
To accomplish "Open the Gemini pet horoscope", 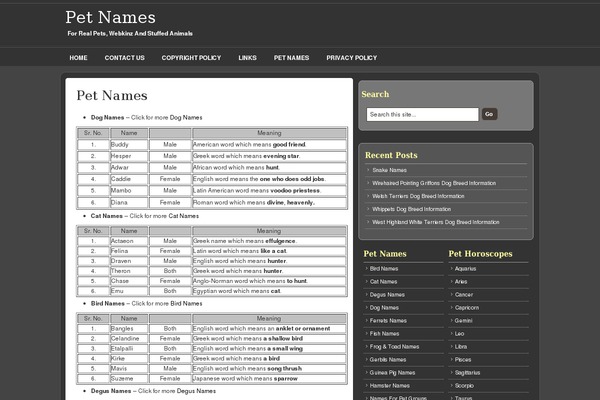I will (x=463, y=321).
